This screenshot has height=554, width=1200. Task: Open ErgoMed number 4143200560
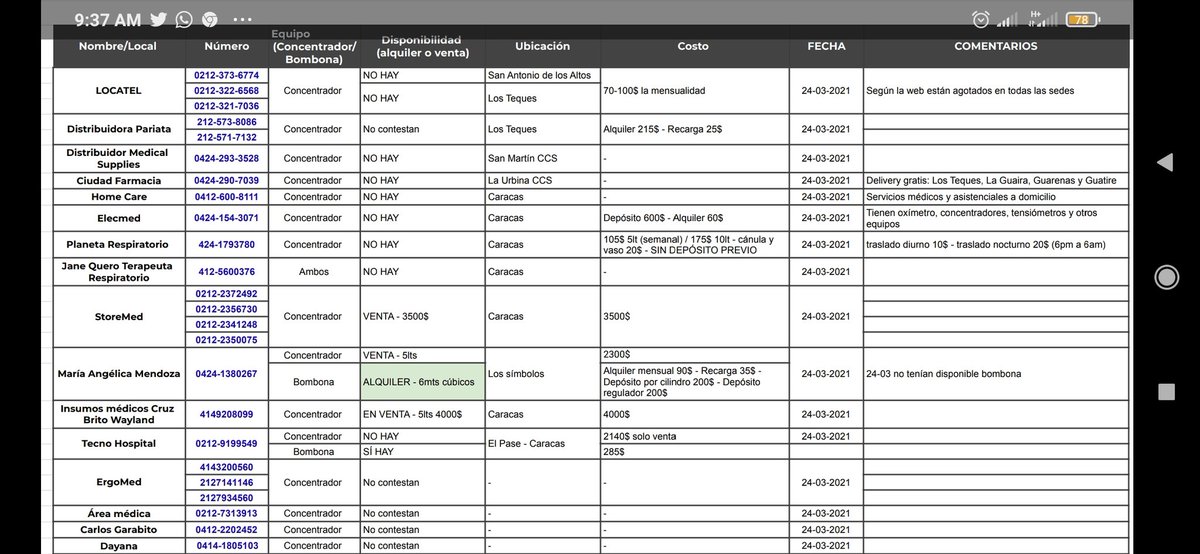pyautogui.click(x=226, y=467)
